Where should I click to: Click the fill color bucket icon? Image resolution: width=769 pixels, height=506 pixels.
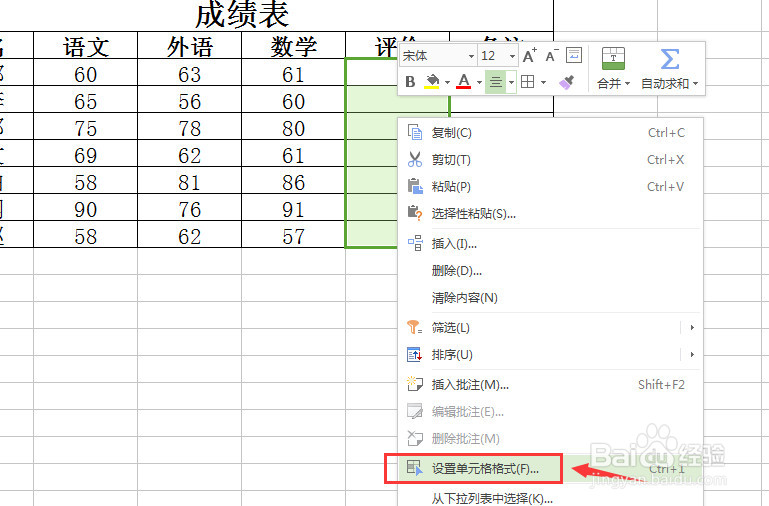432,81
